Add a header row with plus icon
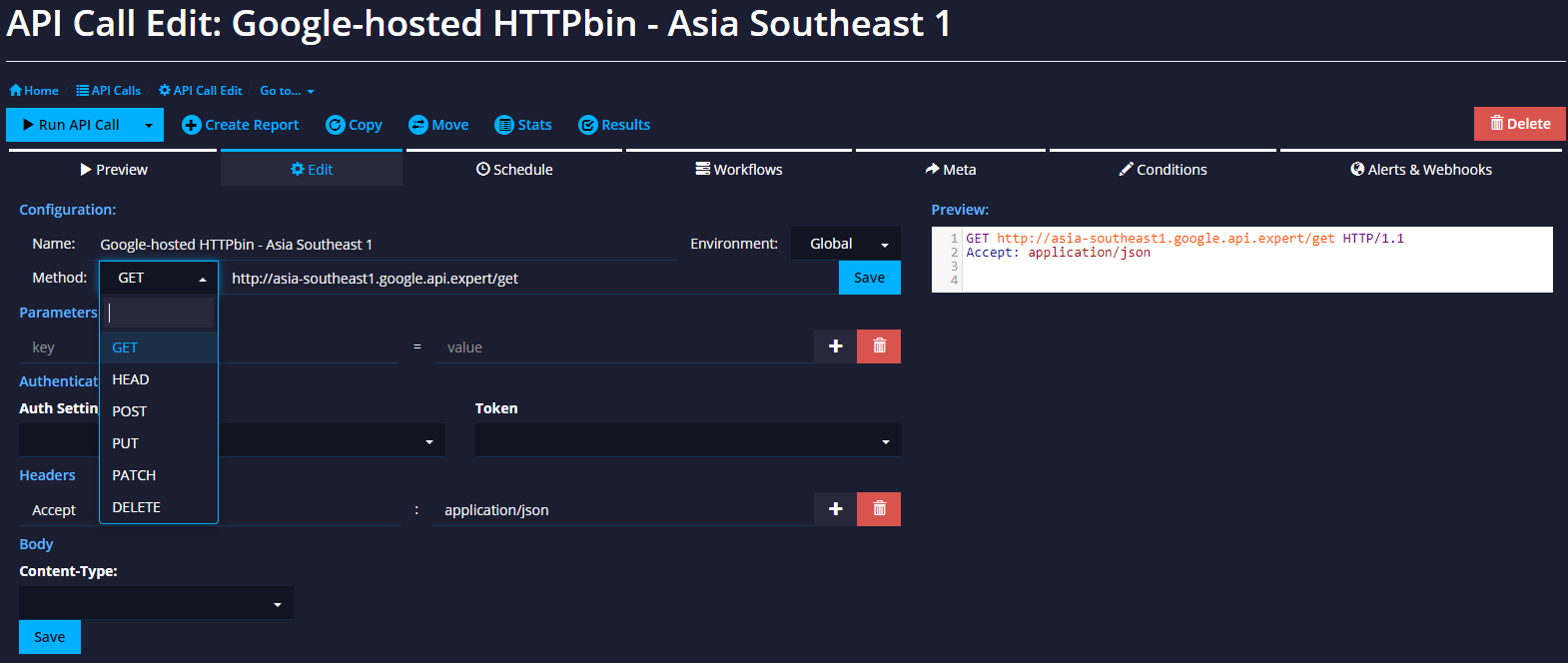This screenshot has width=1568, height=663. pyautogui.click(x=836, y=509)
